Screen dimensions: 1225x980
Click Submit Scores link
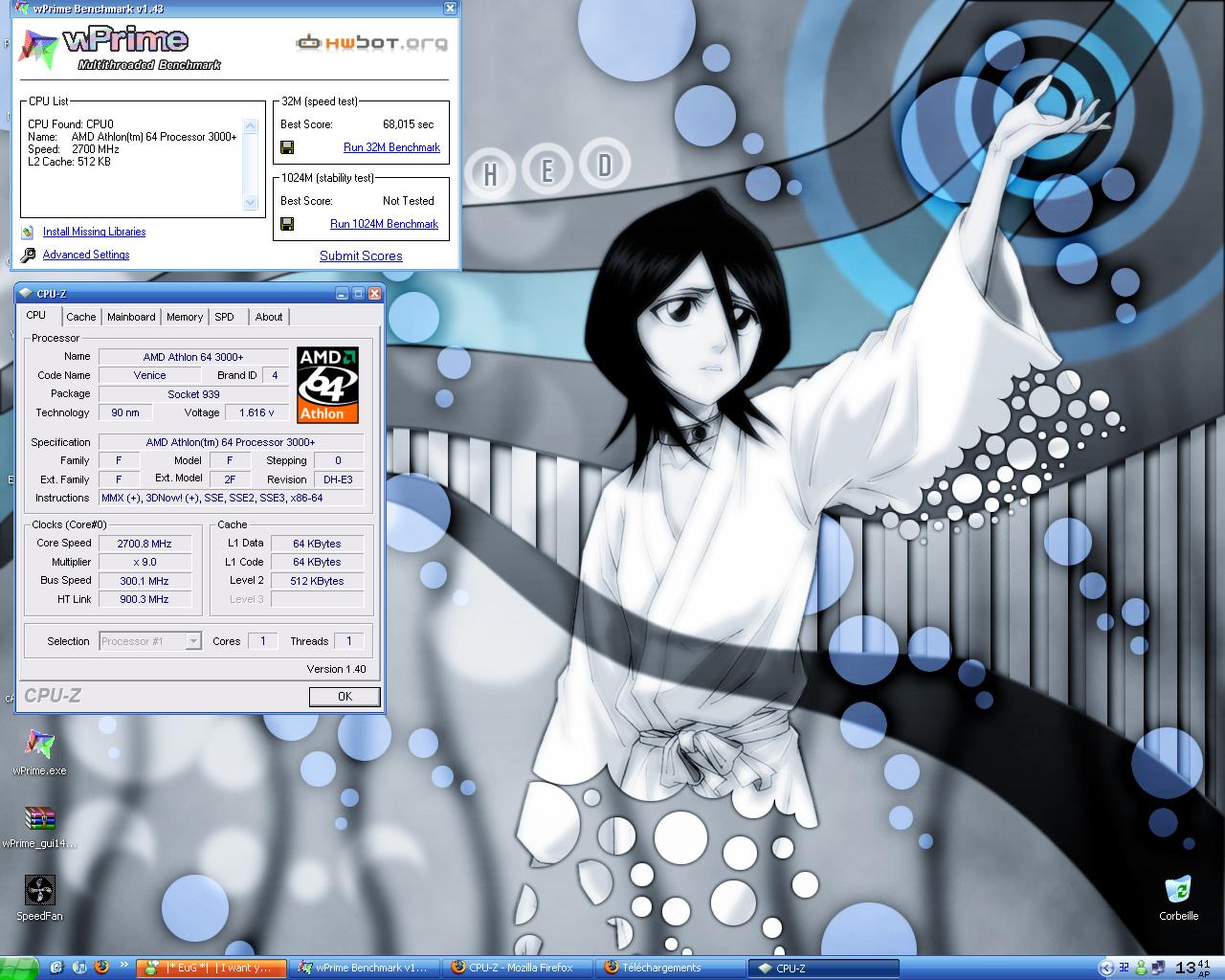coord(361,256)
